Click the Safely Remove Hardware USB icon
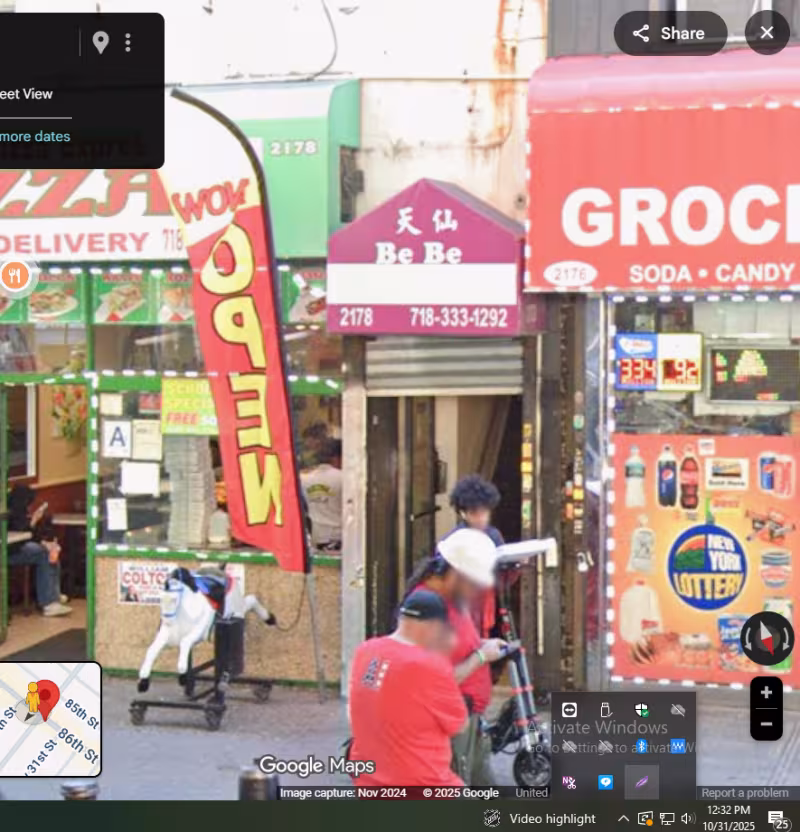 pyautogui.click(x=605, y=710)
